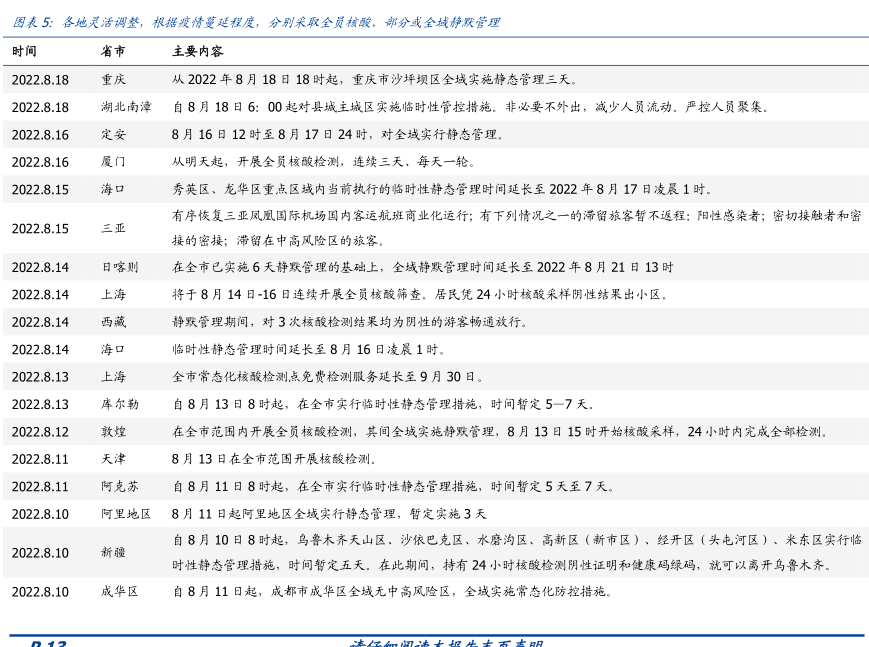
Task: Click the 主要内容 column header
Action: tap(197, 51)
